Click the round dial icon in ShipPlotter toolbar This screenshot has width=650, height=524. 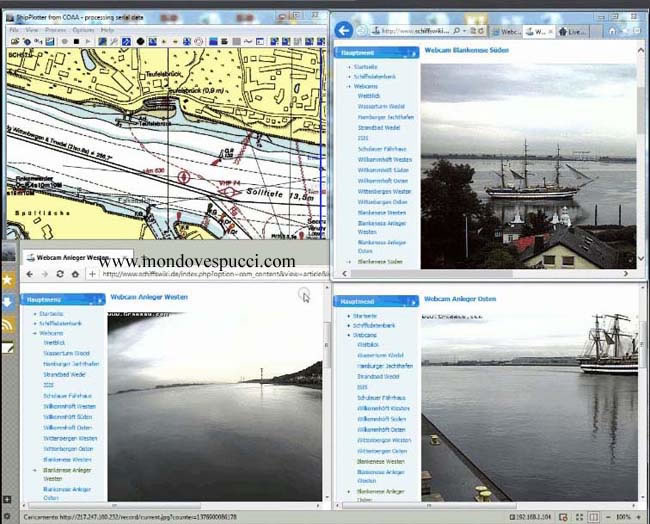(x=199, y=41)
